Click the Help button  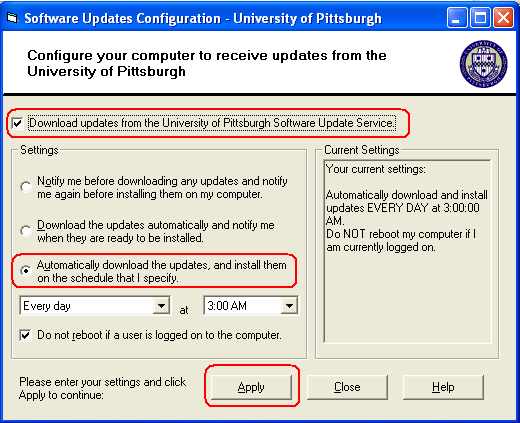point(443,387)
